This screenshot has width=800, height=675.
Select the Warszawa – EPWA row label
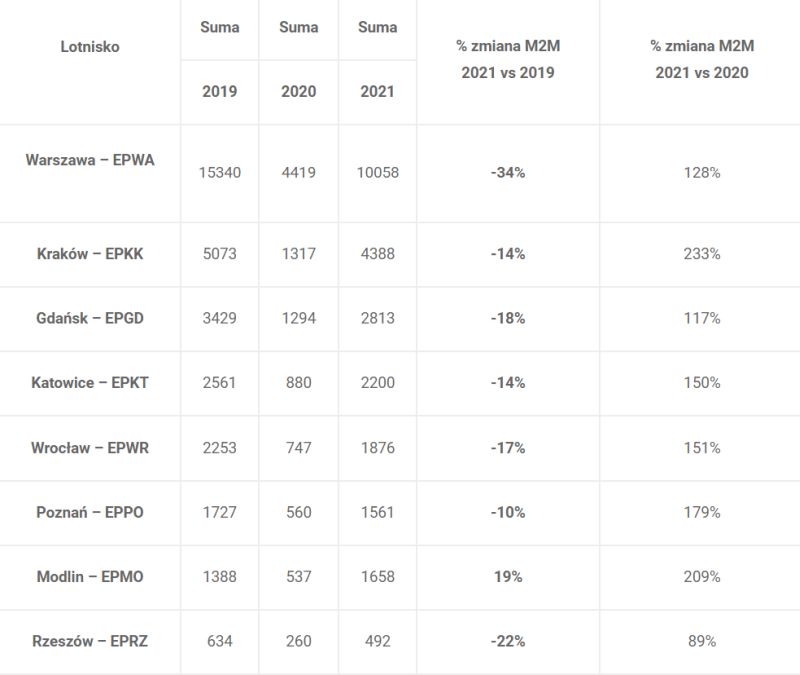pos(90,160)
